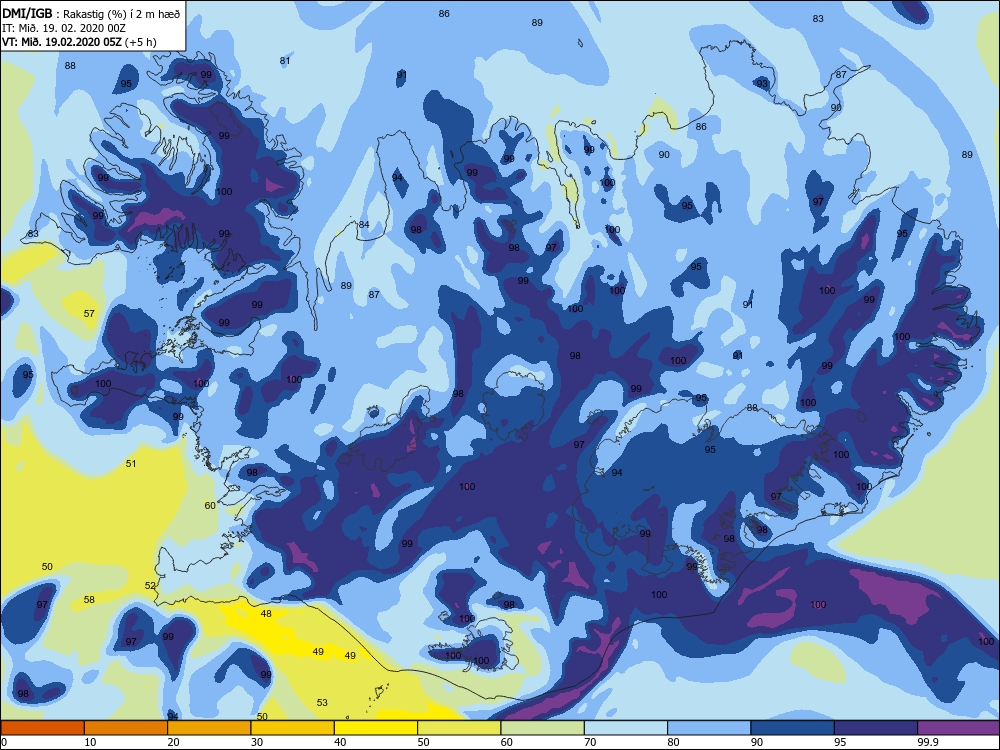This screenshot has width=1000, height=750.
Task: Click the legend label '40'
Action: [x=340, y=742]
